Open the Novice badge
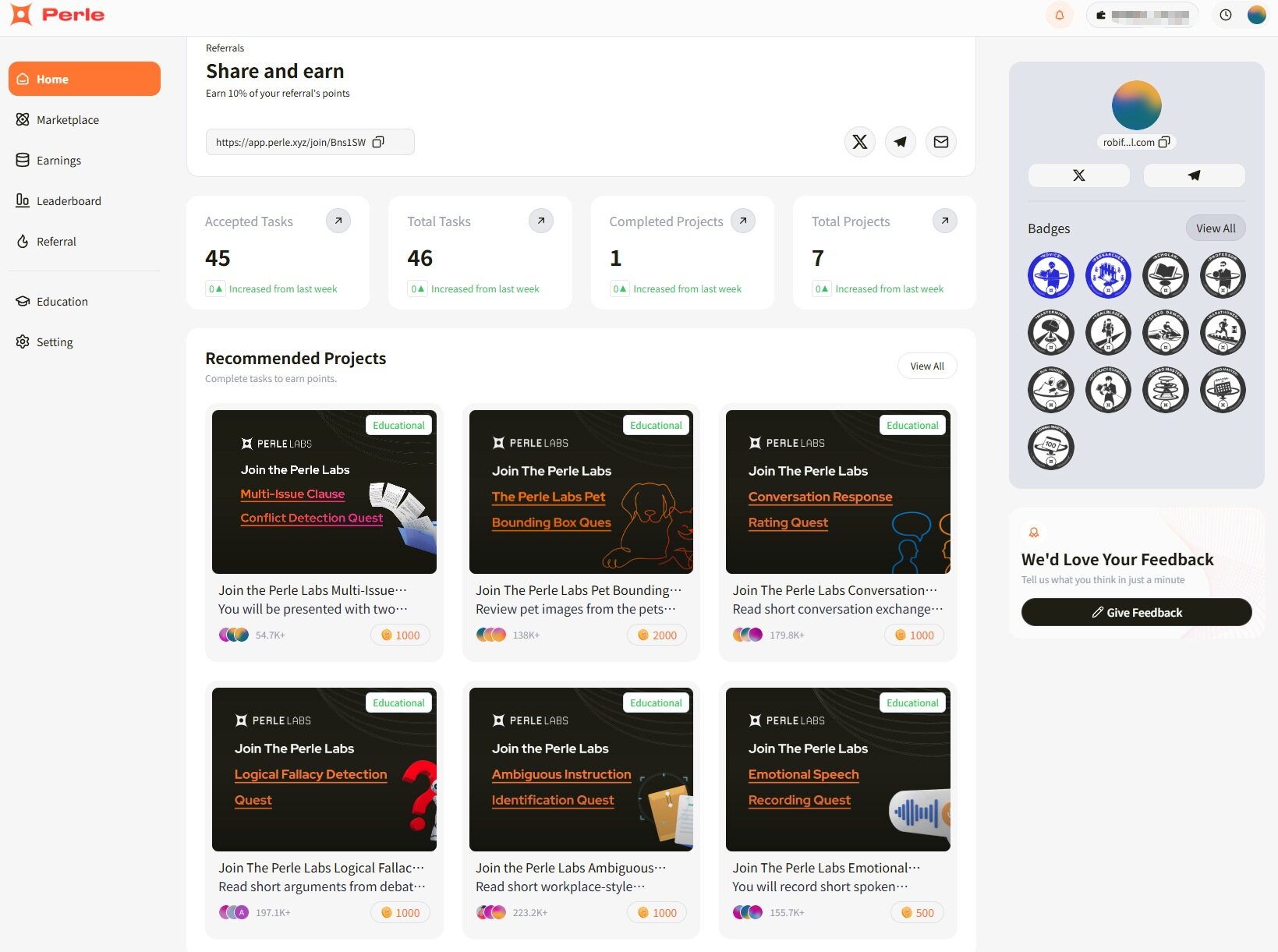The height and width of the screenshot is (952, 1278). tap(1050, 275)
